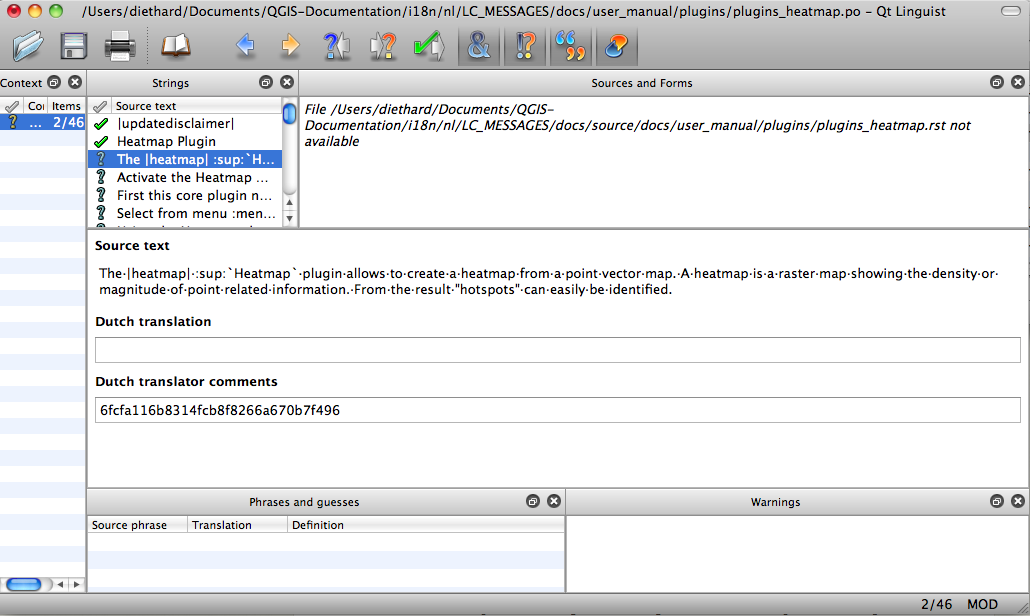Print the translation document

pyautogui.click(x=119, y=45)
